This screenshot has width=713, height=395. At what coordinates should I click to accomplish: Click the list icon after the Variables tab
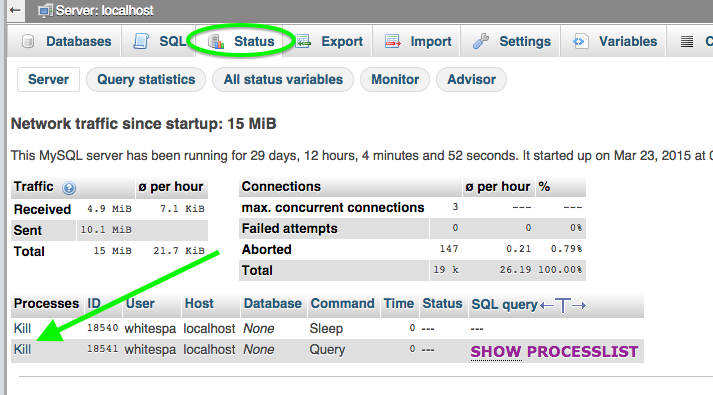(x=687, y=41)
